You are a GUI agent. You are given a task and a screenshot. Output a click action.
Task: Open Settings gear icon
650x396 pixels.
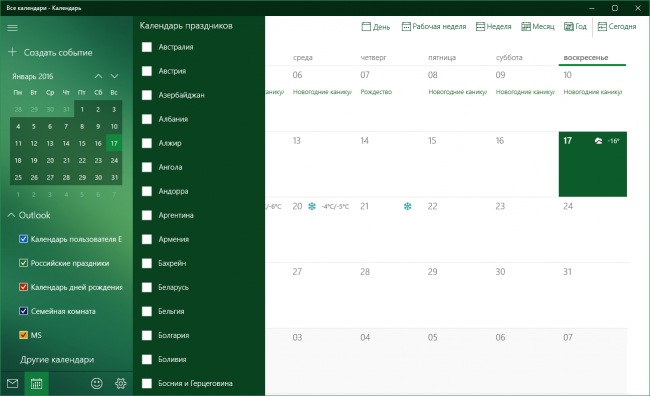tap(121, 383)
